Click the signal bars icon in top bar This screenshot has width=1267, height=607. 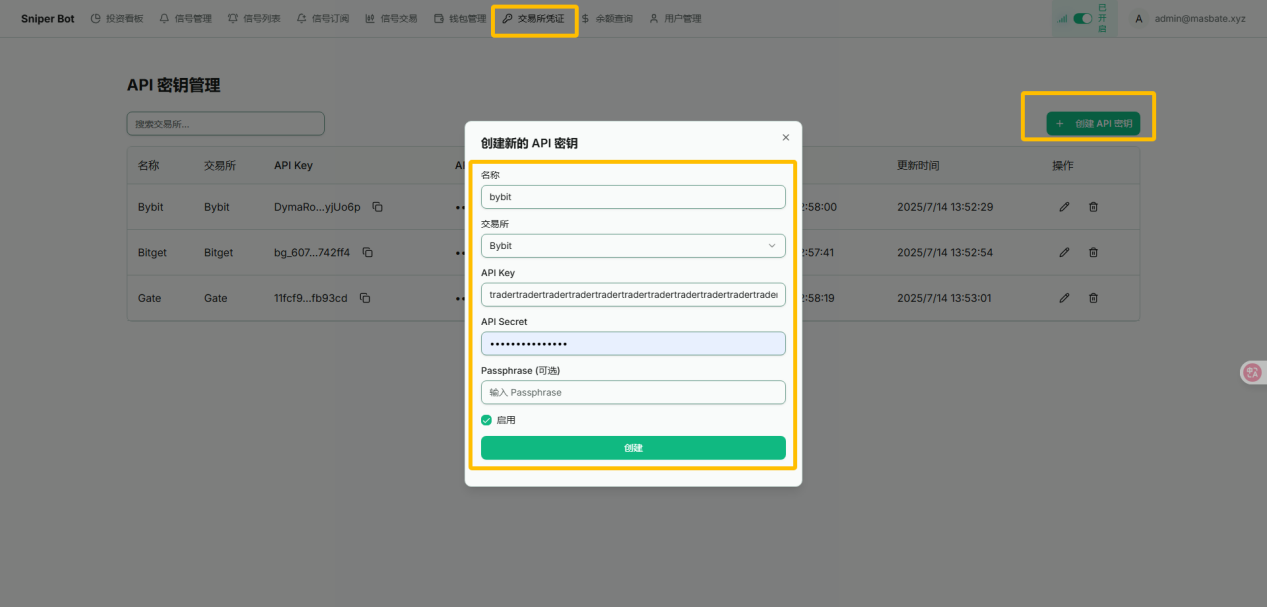tap(1062, 18)
